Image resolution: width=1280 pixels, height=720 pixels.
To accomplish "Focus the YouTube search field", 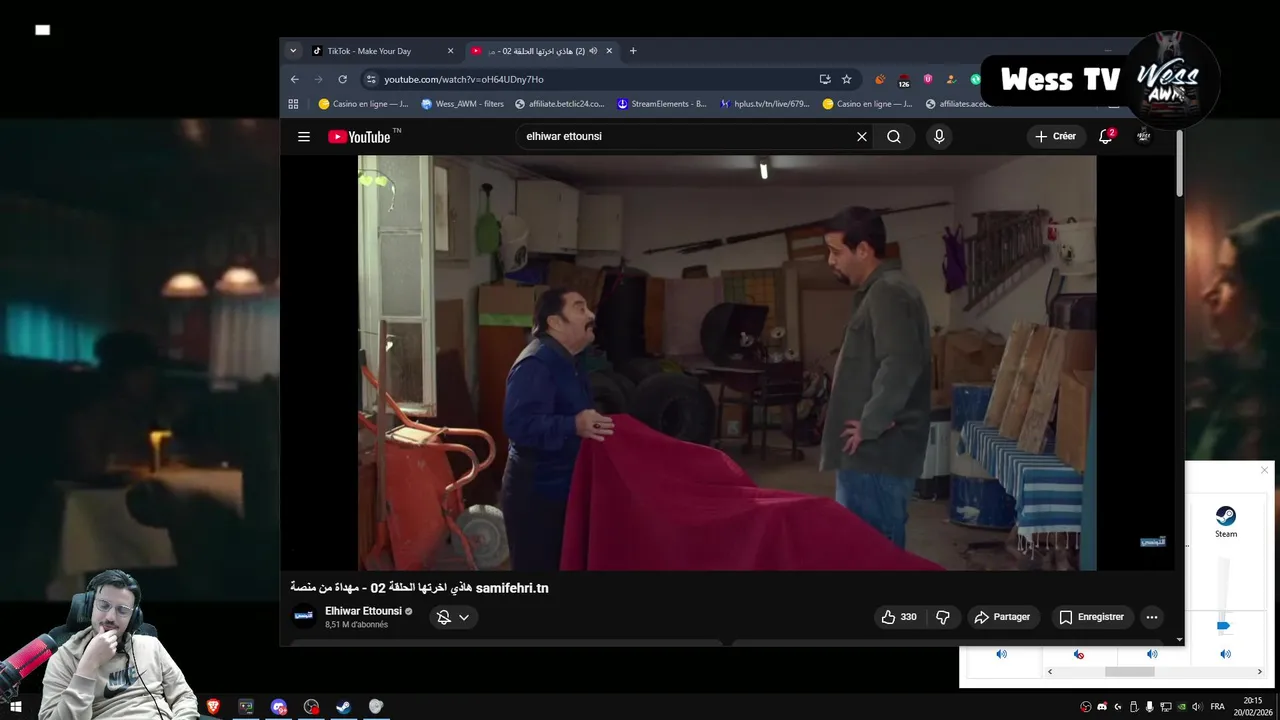I will tap(684, 137).
